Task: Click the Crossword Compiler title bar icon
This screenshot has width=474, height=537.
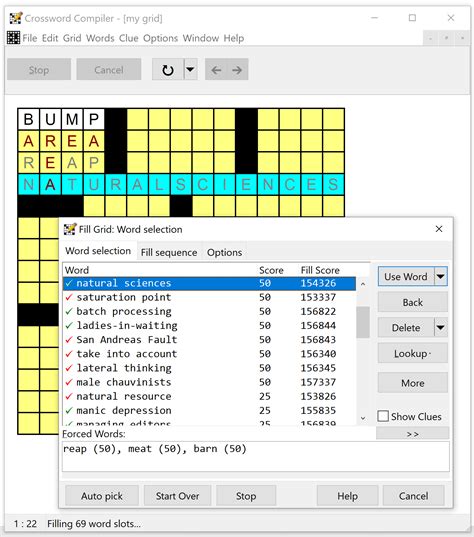Action: [15, 18]
